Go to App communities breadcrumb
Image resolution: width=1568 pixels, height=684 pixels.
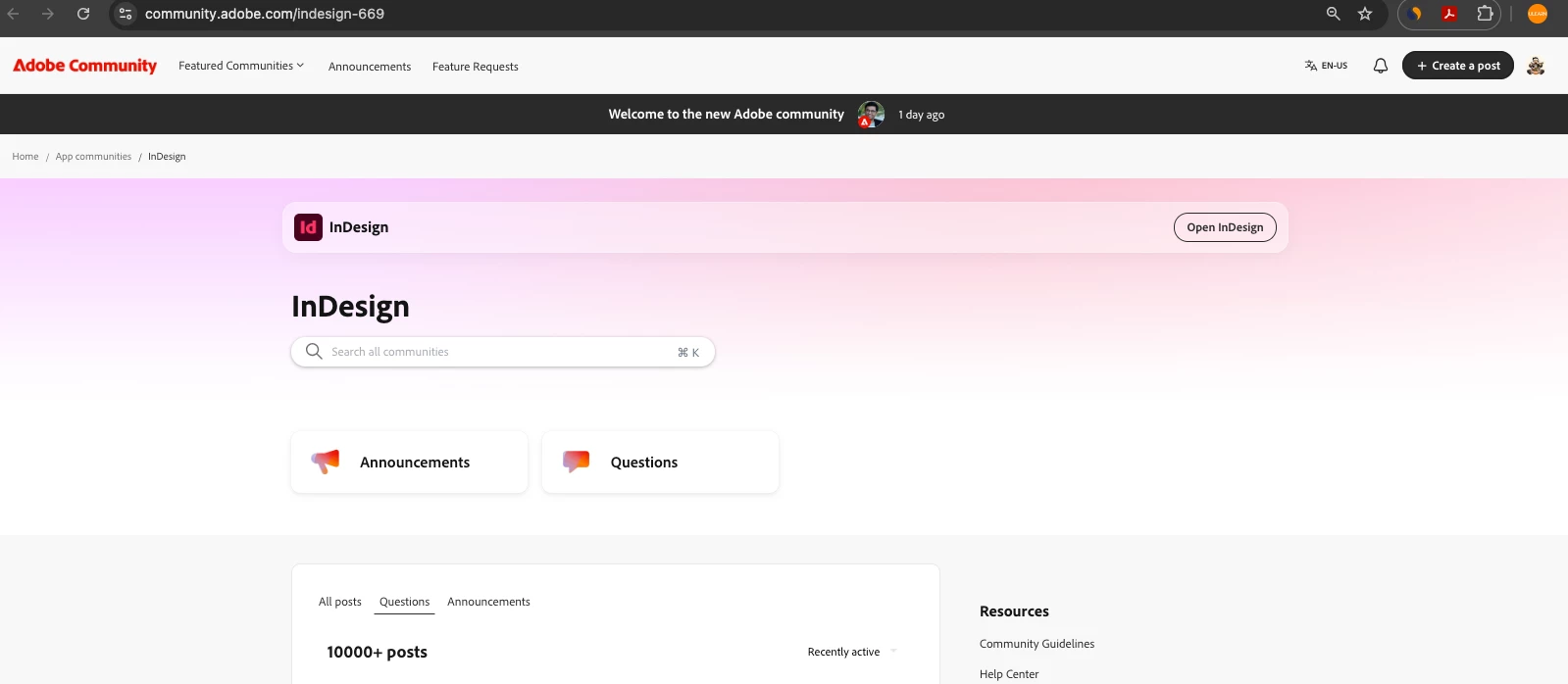(x=93, y=157)
